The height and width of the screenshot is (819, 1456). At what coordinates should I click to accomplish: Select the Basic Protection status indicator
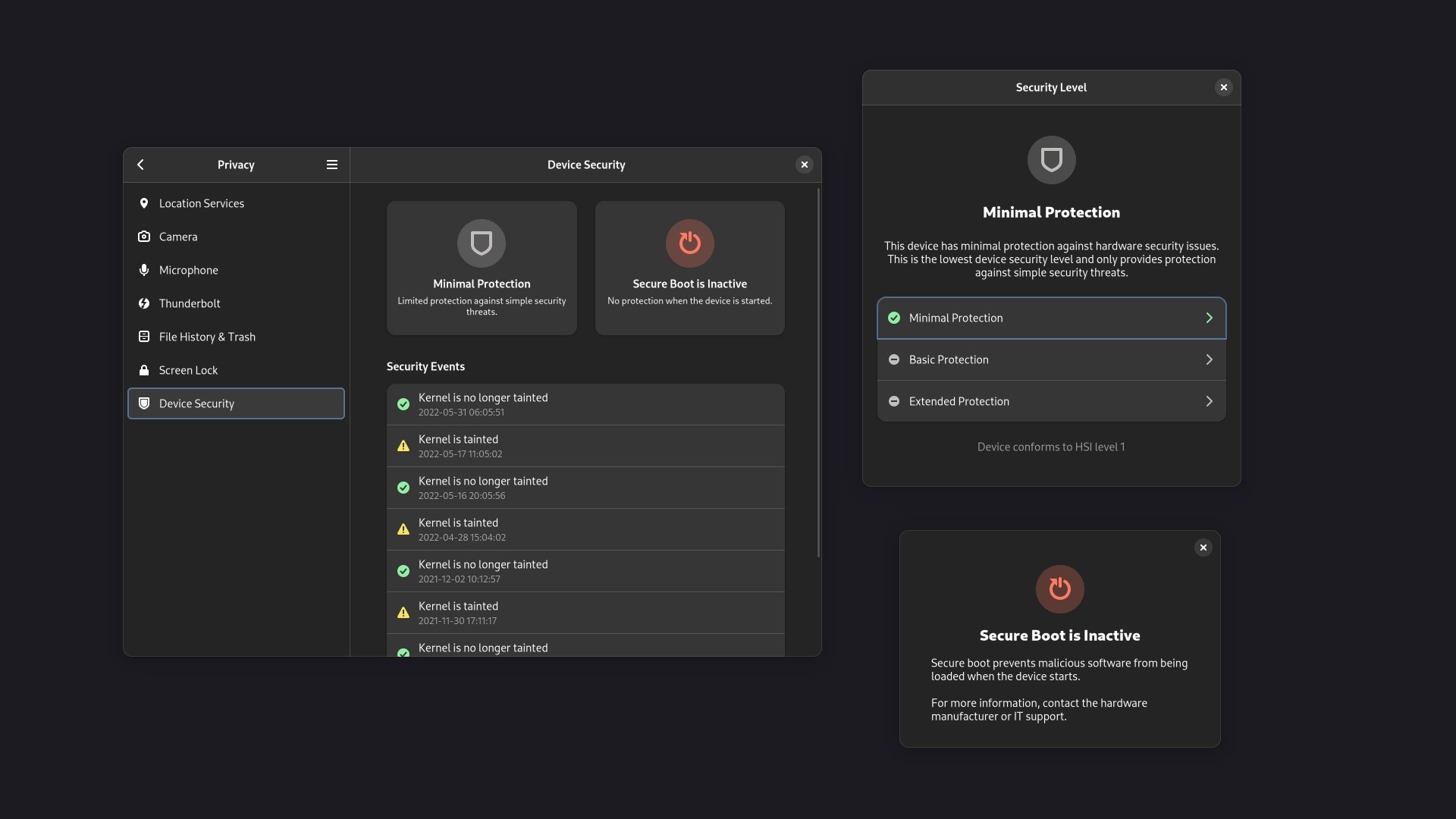tap(894, 359)
